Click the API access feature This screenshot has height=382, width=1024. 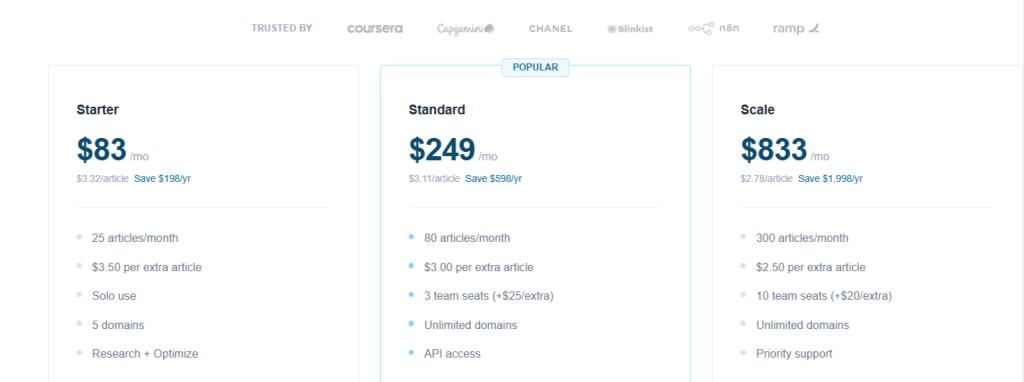coord(453,353)
